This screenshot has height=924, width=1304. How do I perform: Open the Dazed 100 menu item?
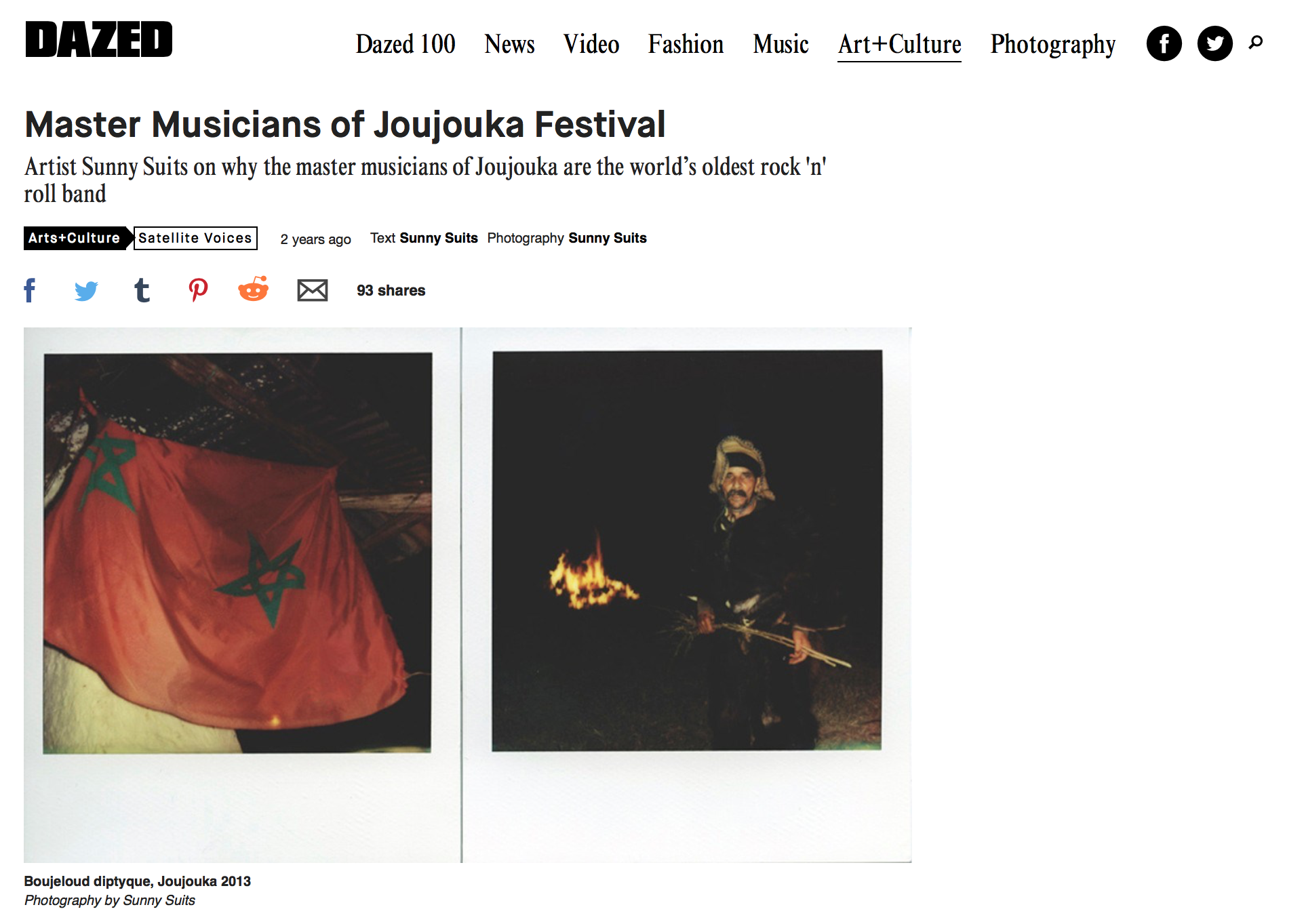click(406, 44)
